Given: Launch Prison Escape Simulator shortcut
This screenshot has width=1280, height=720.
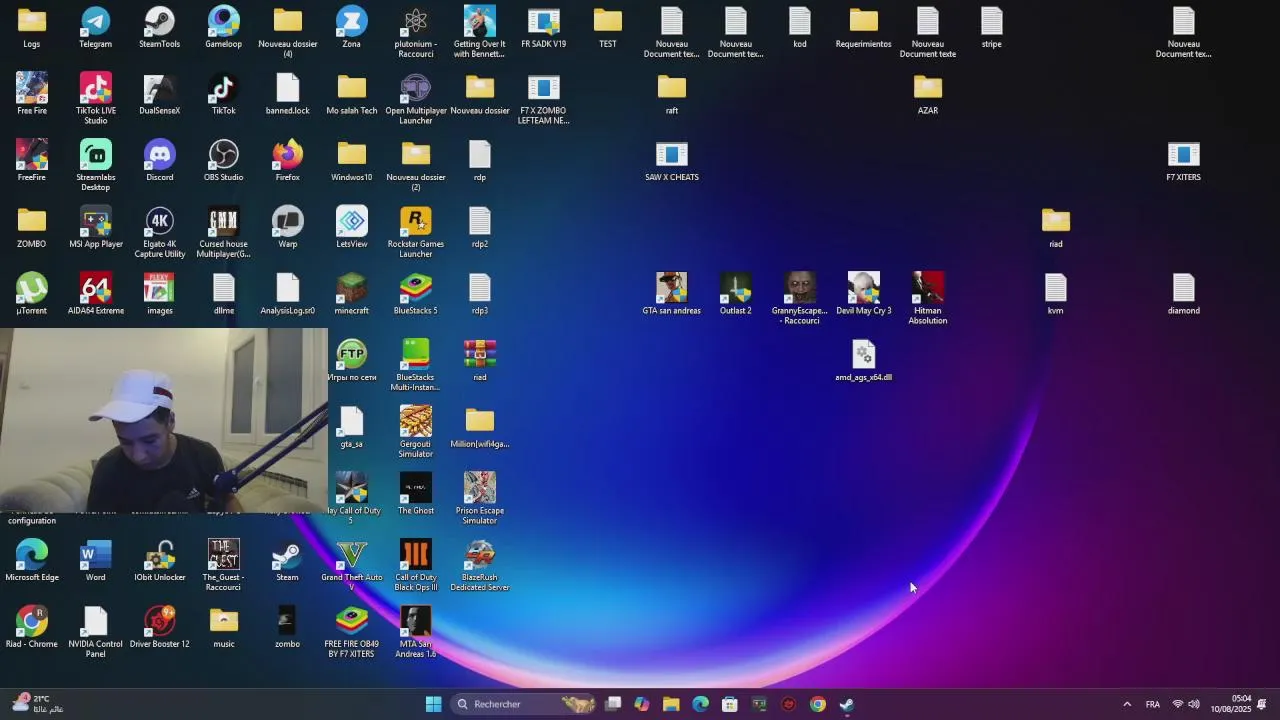Looking at the screenshot, I should [x=480, y=498].
